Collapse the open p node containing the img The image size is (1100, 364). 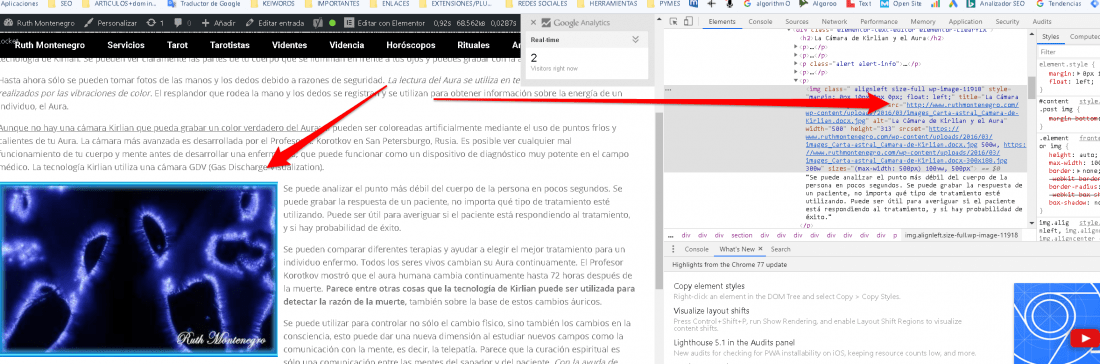796,81
